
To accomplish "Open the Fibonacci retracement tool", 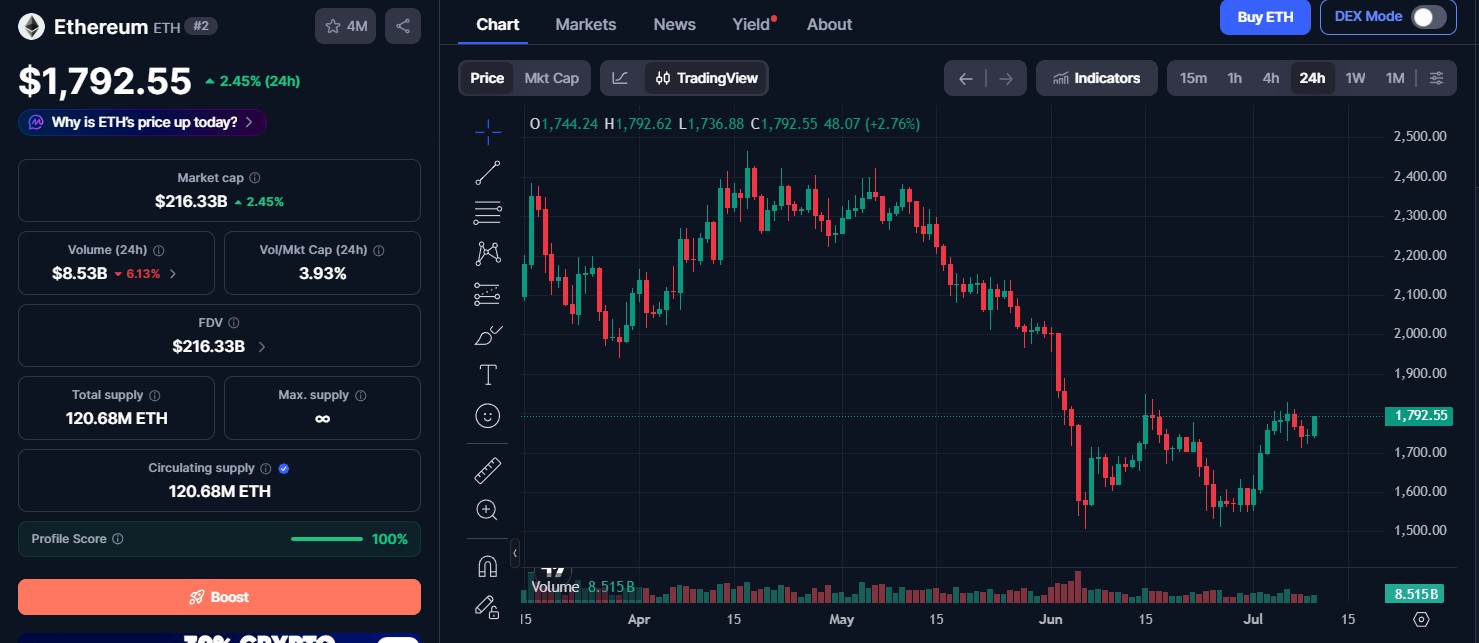I will point(488,212).
